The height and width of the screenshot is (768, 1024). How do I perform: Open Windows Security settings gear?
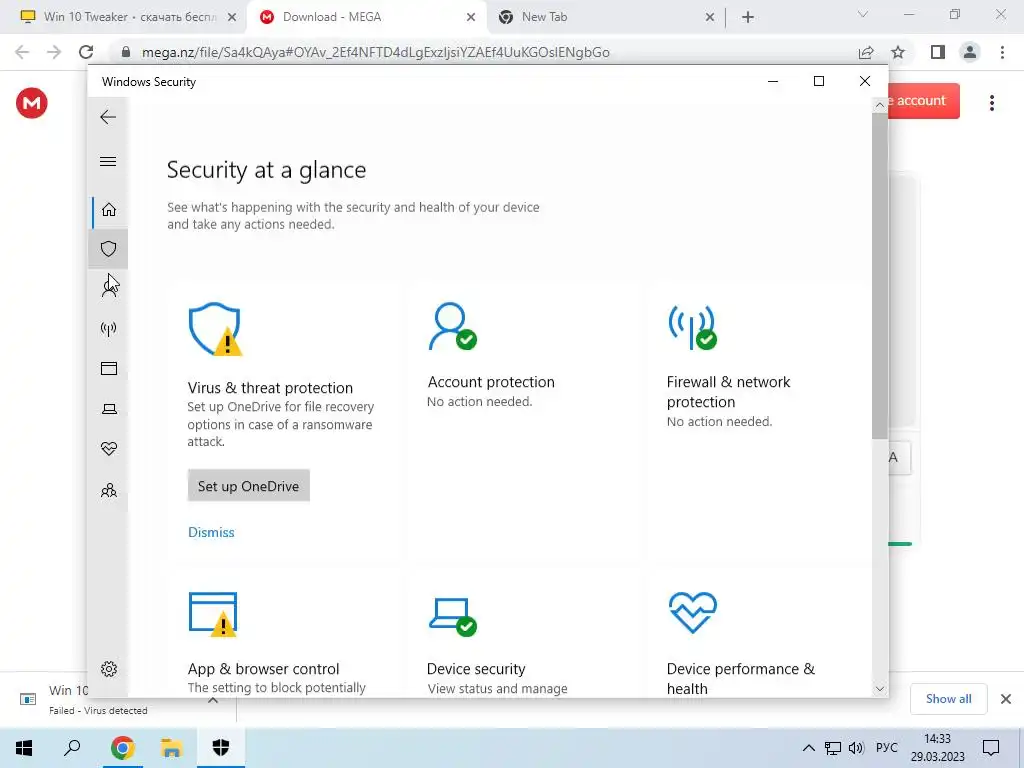108,669
